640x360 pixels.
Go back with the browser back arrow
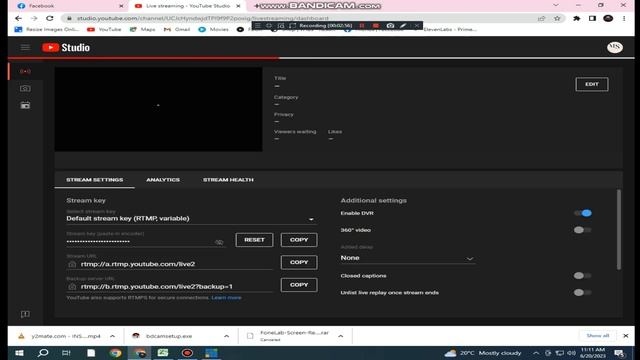point(18,18)
